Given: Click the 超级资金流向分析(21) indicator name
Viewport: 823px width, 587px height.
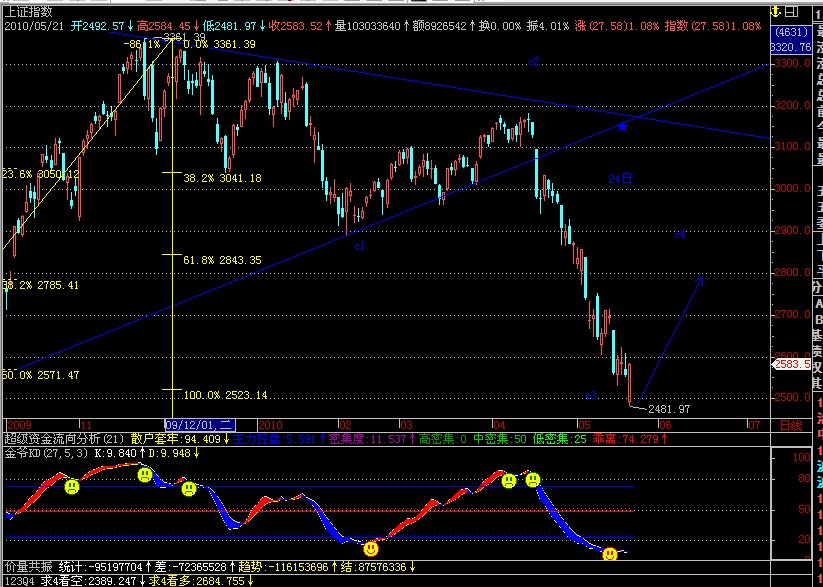Looking at the screenshot, I should pos(64,439).
